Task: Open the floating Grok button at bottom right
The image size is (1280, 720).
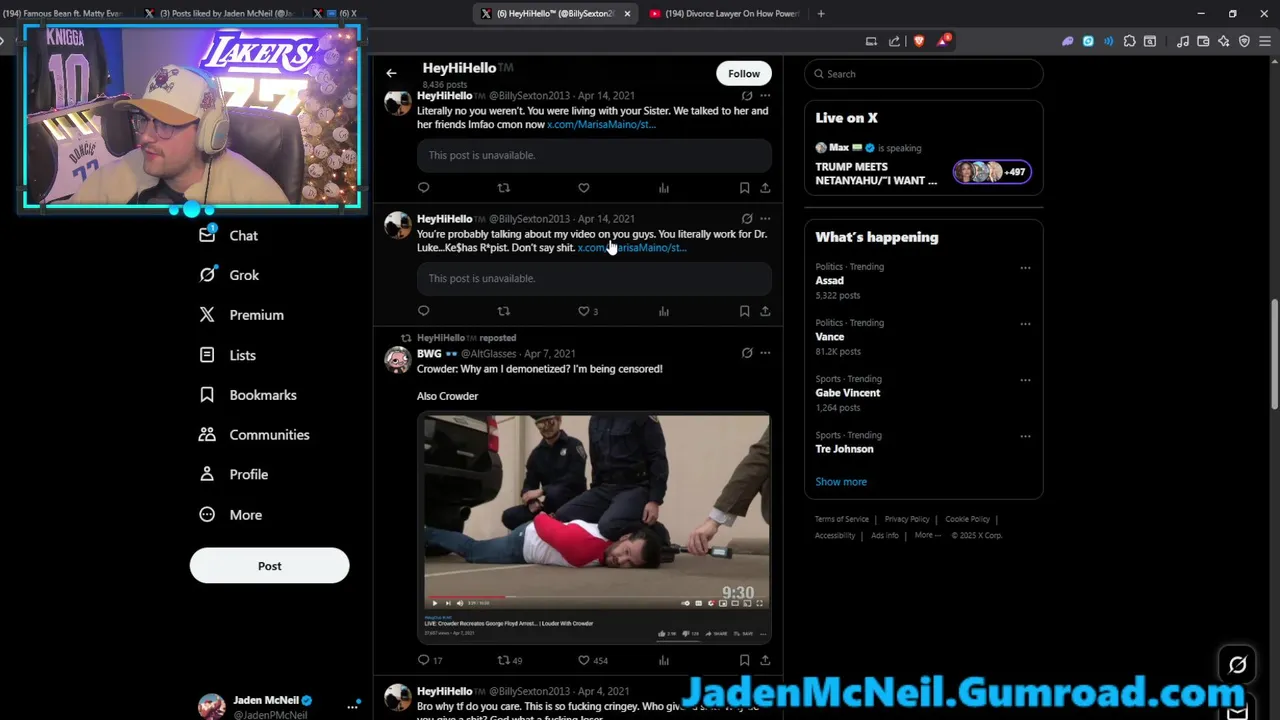Action: (1238, 664)
